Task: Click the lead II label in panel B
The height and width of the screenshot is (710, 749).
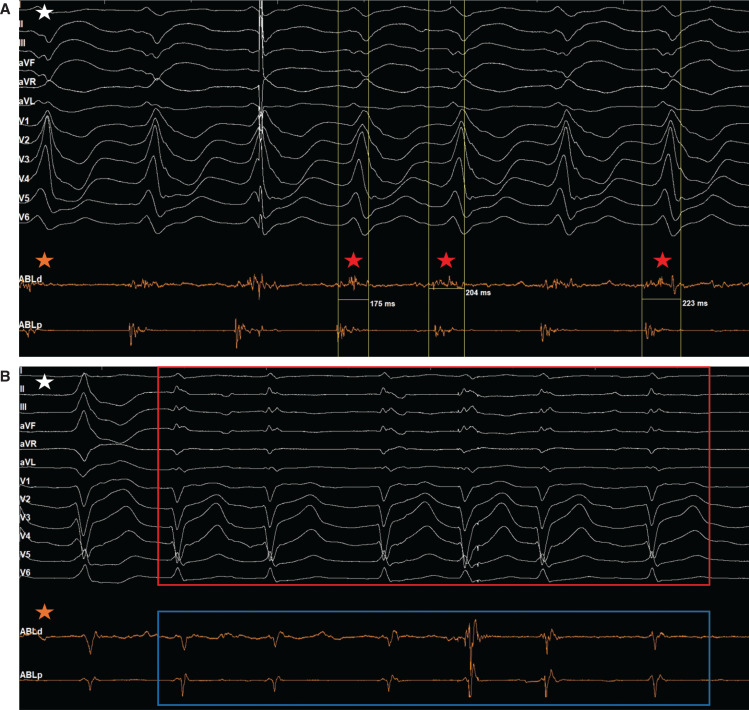Action: [x=22, y=389]
